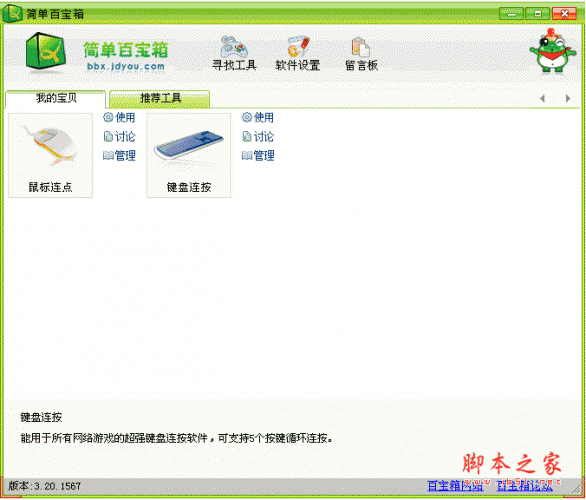Click the left tab scroll arrow
This screenshot has height=500, width=586.
tap(543, 99)
